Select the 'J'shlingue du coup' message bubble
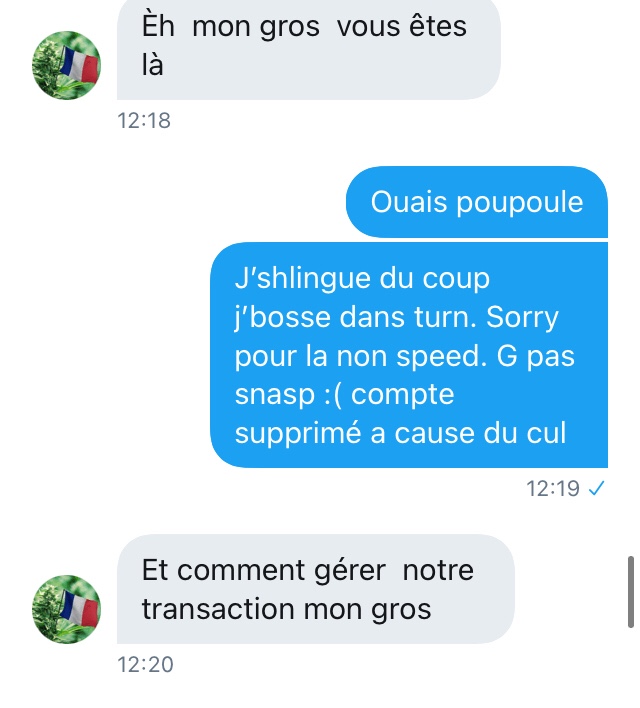 (x=409, y=355)
